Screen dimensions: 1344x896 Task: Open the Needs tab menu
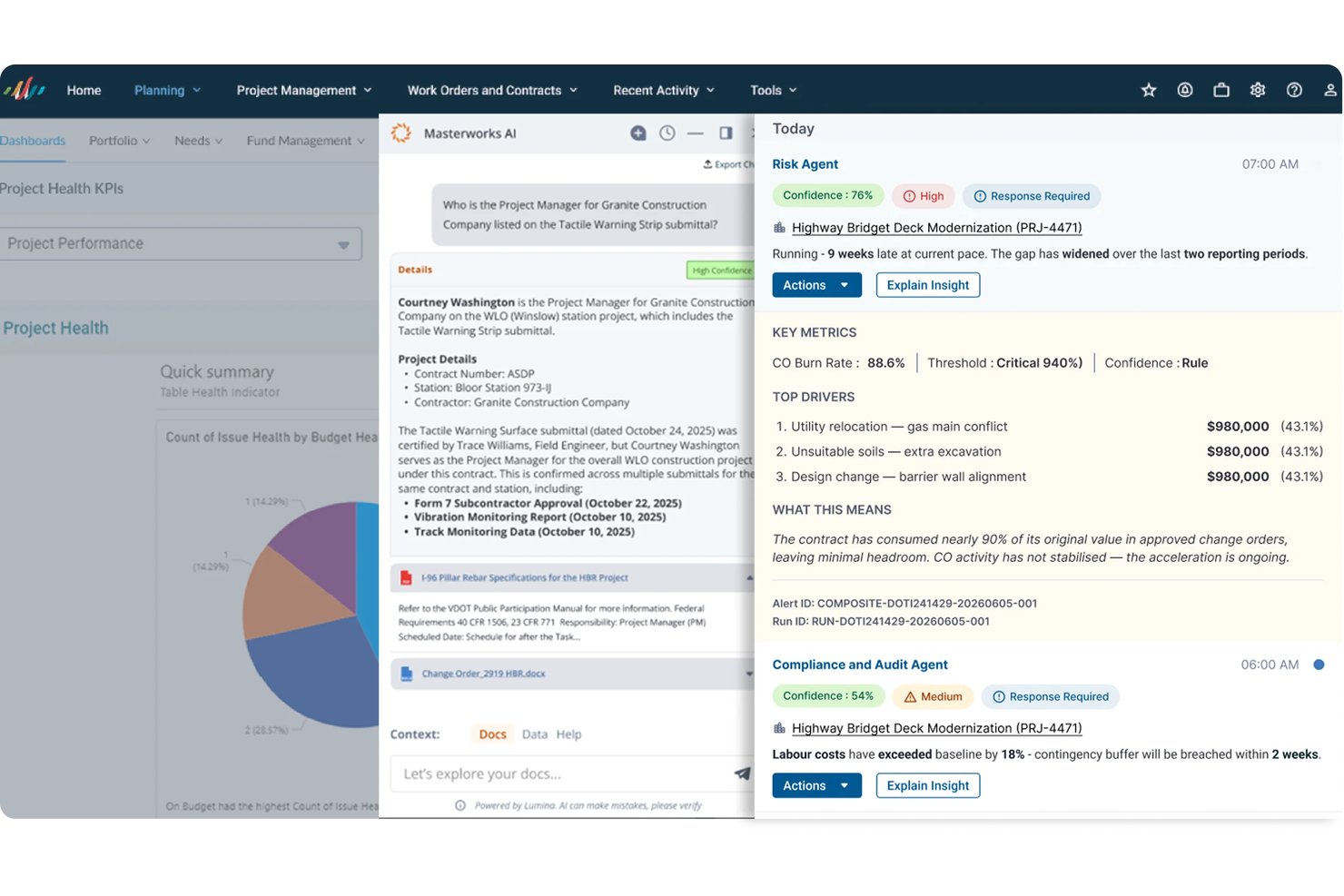pyautogui.click(x=199, y=141)
